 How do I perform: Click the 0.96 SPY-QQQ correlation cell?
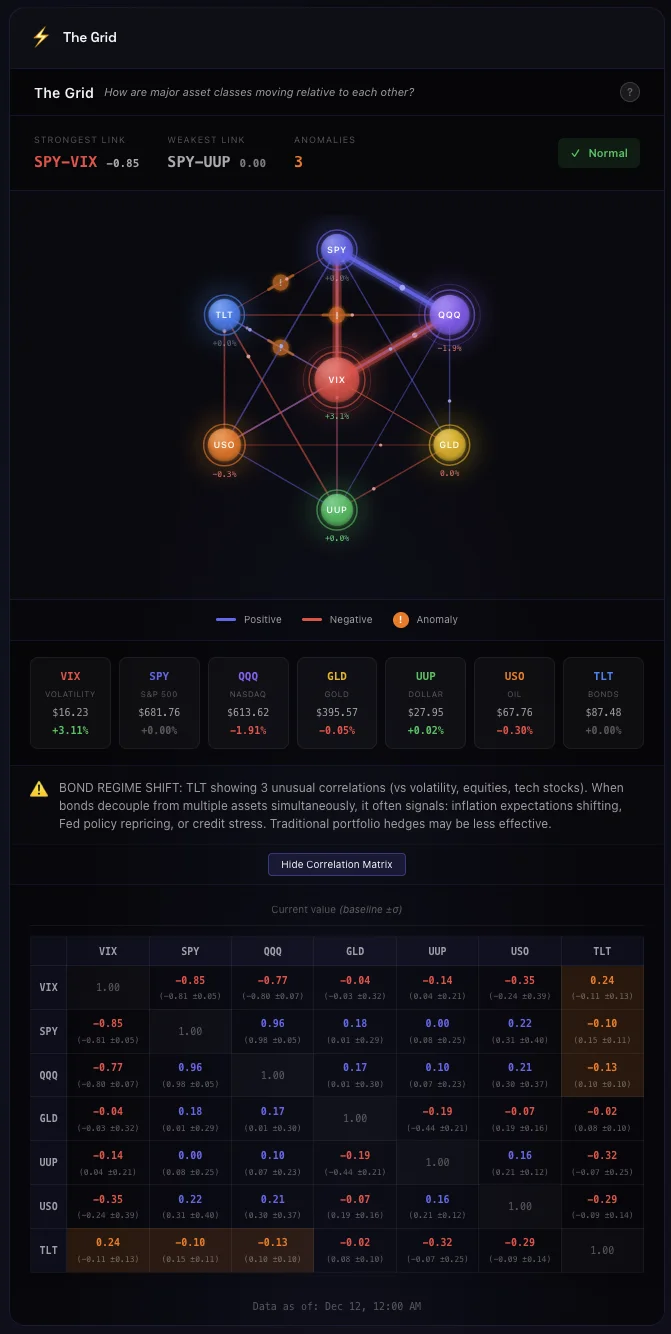click(x=272, y=1030)
